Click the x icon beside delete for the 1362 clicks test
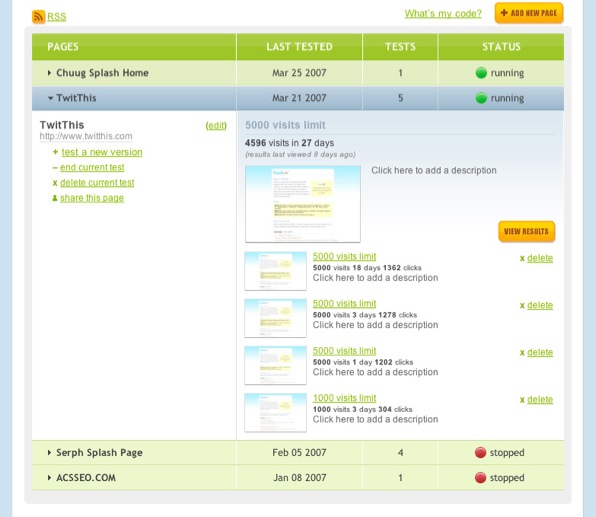The image size is (596, 517). 522,258
